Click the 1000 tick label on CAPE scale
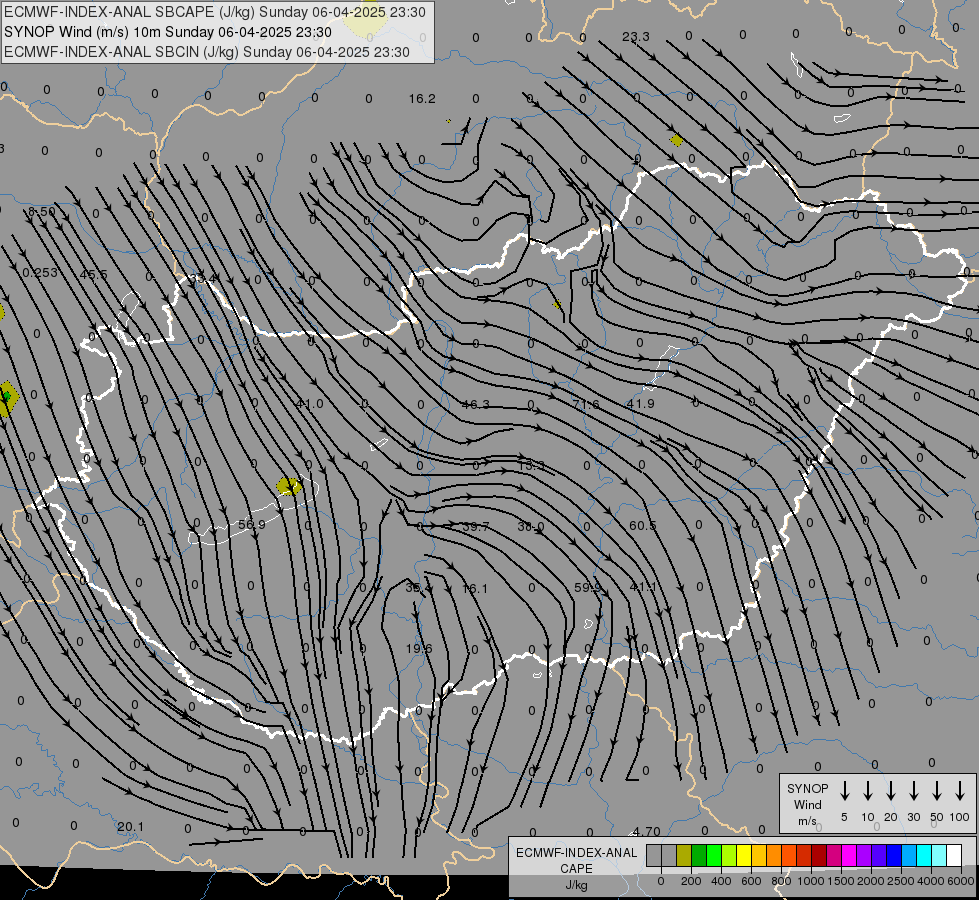Viewport: 979px width, 900px height. [x=811, y=881]
